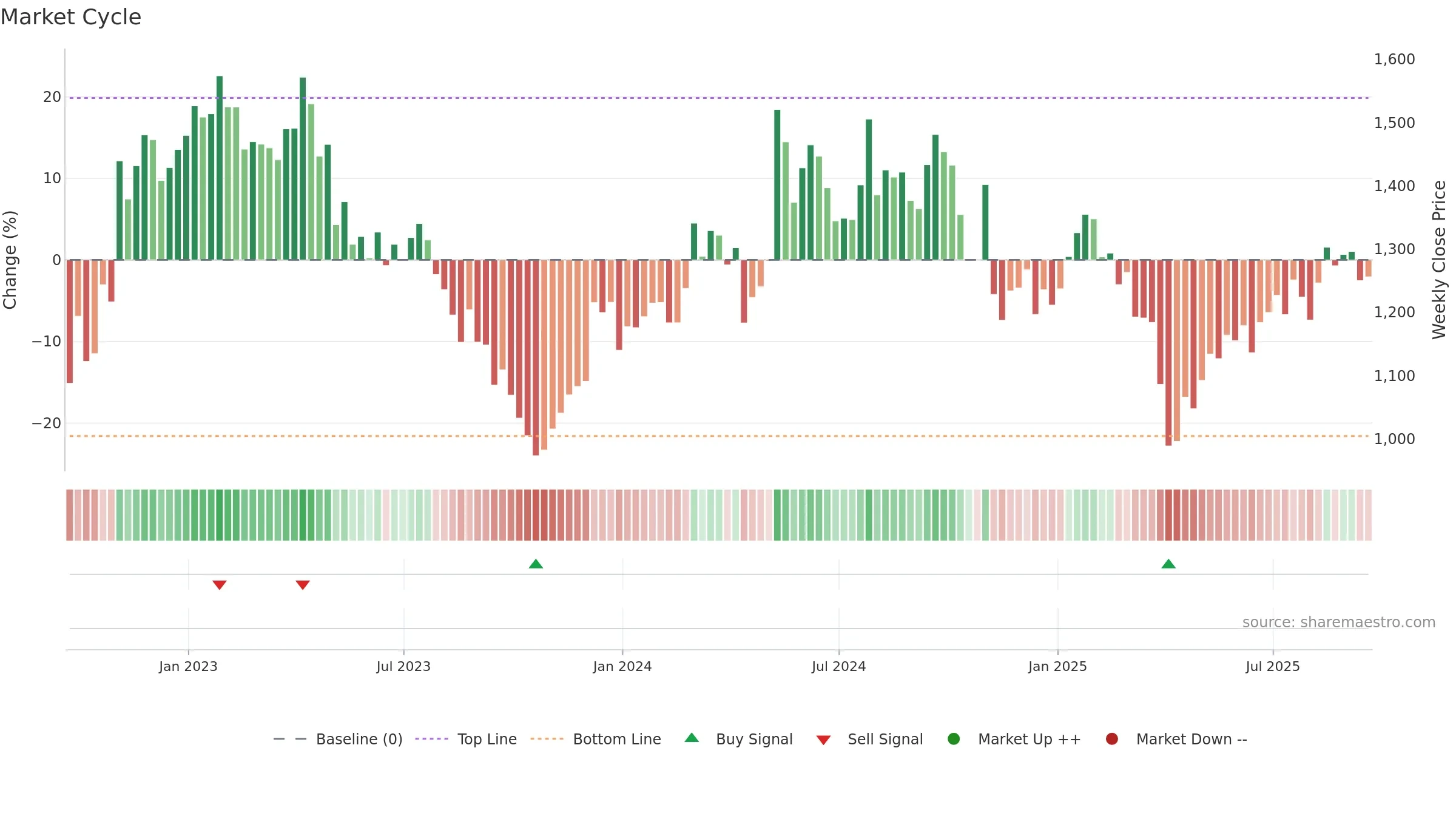
Task: Click the 'Jan 2024' x-axis label
Action: (x=622, y=667)
